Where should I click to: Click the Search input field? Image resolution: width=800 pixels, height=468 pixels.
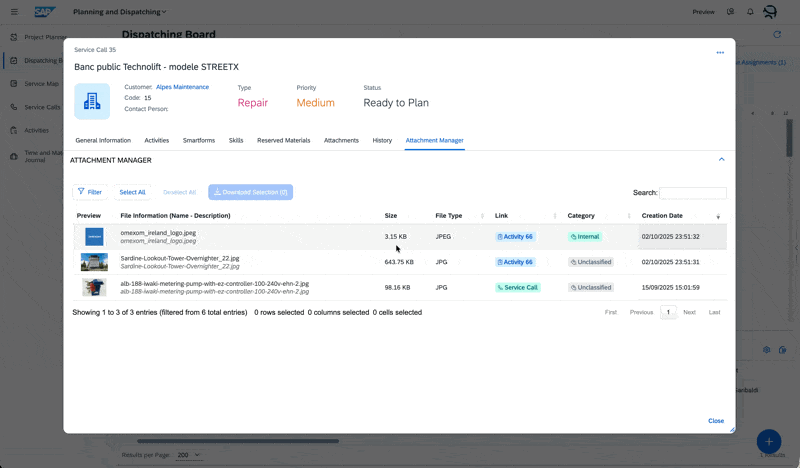point(692,193)
